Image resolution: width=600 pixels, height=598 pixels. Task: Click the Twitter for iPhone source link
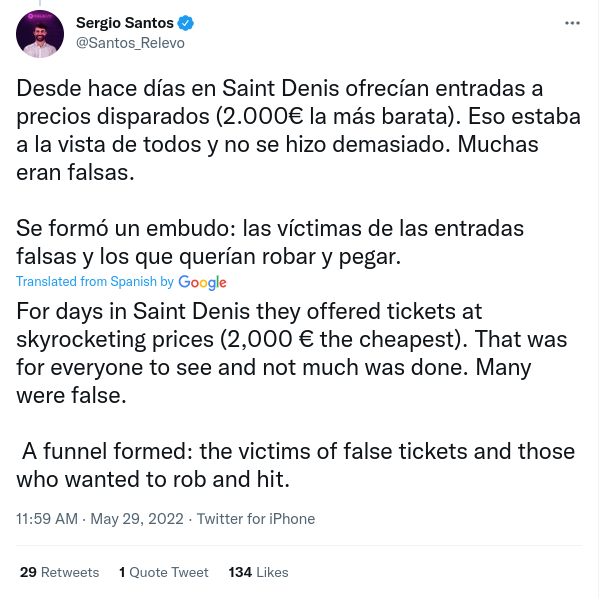(x=256, y=519)
